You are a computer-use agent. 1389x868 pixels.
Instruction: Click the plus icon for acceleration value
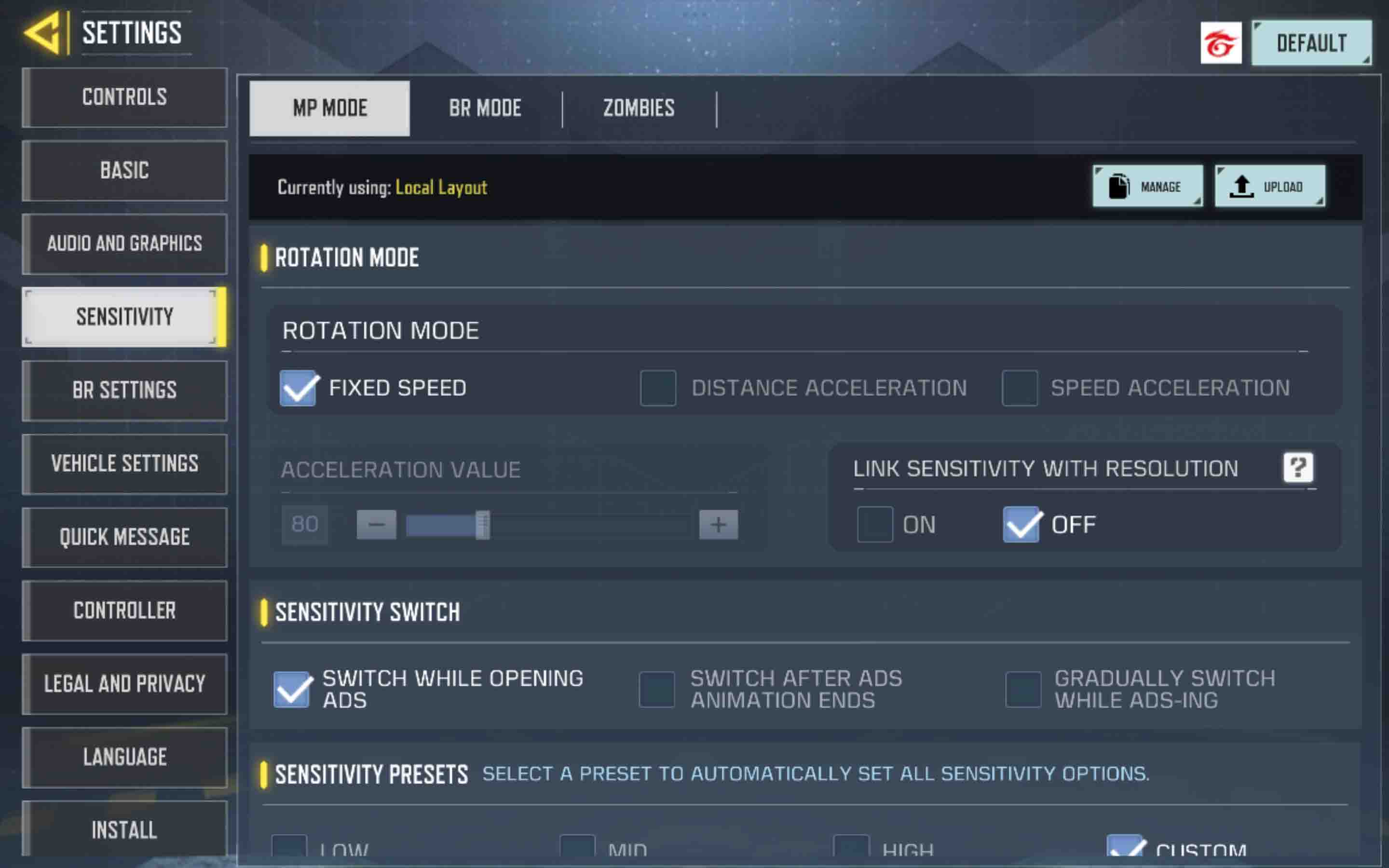[x=718, y=524]
